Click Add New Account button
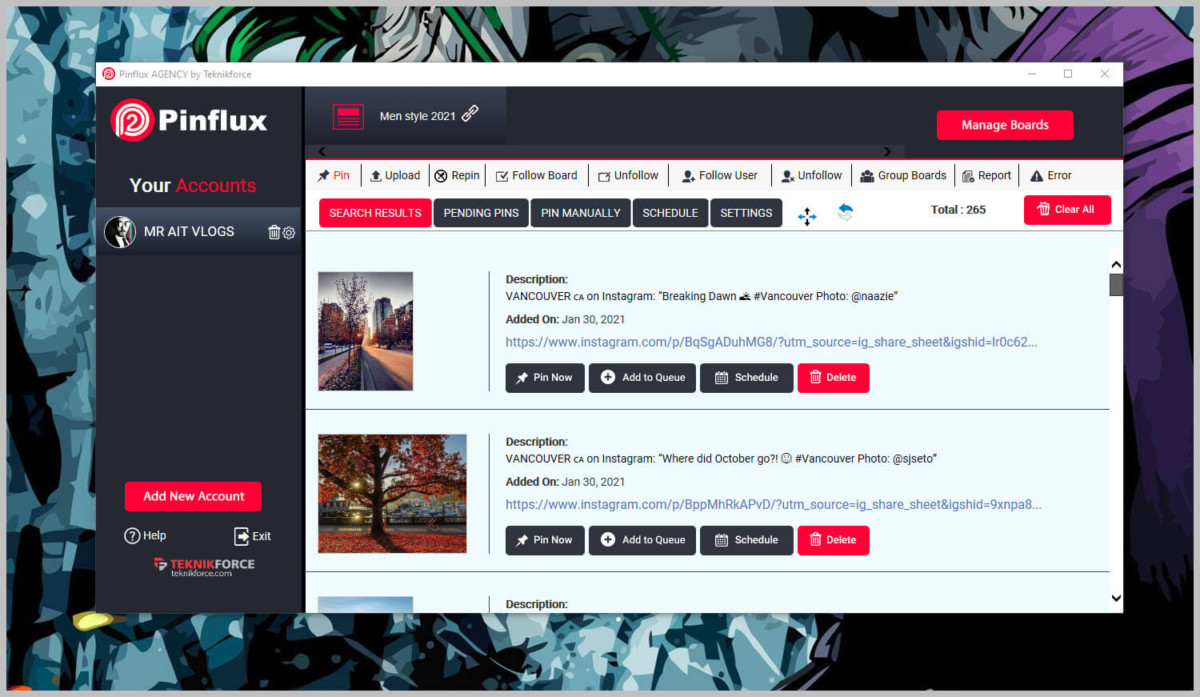Image resolution: width=1200 pixels, height=697 pixels. [x=193, y=496]
